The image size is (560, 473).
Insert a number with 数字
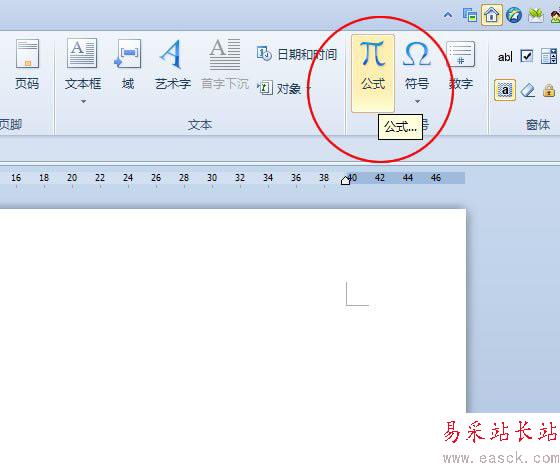click(x=461, y=64)
